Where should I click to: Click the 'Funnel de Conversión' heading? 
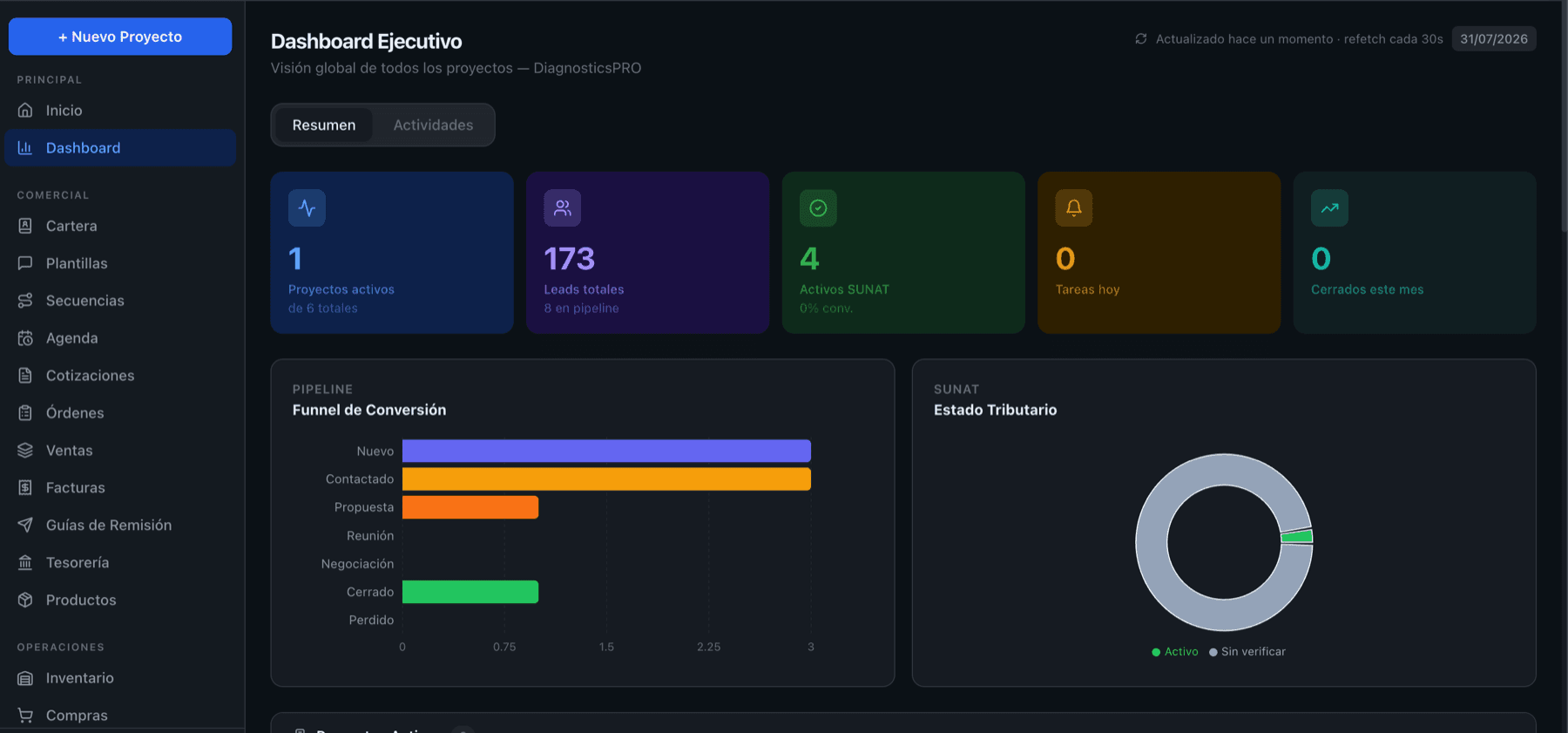click(369, 410)
